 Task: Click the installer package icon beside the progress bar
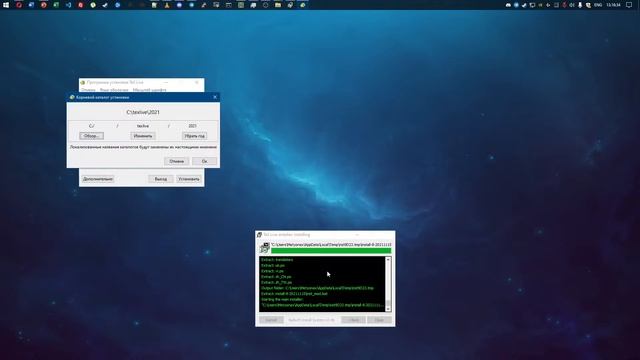tap(264, 247)
